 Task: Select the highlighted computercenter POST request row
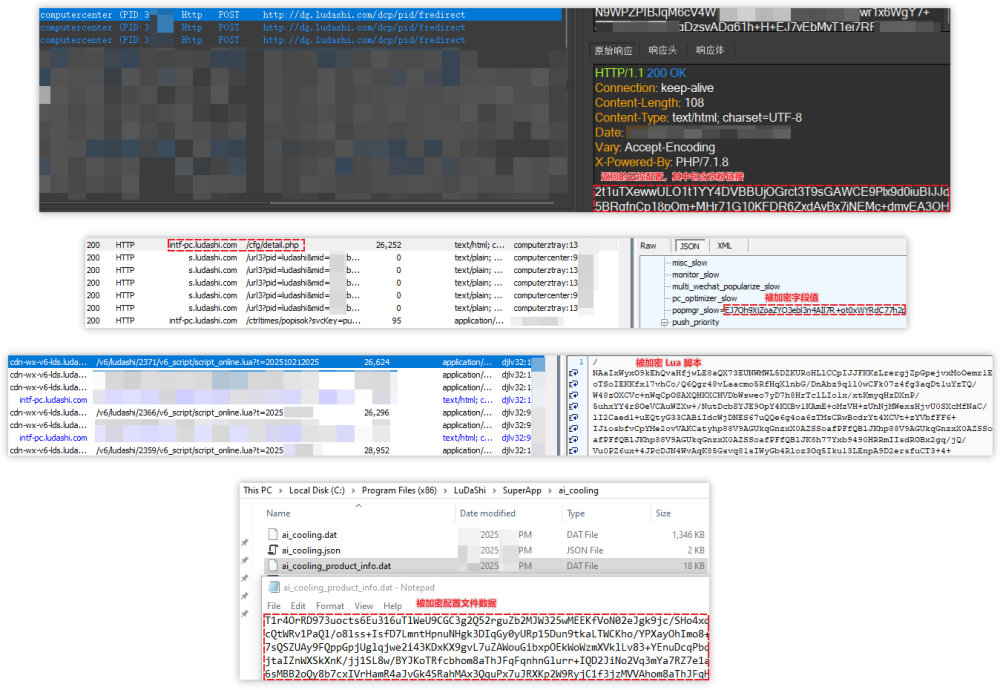301,15
